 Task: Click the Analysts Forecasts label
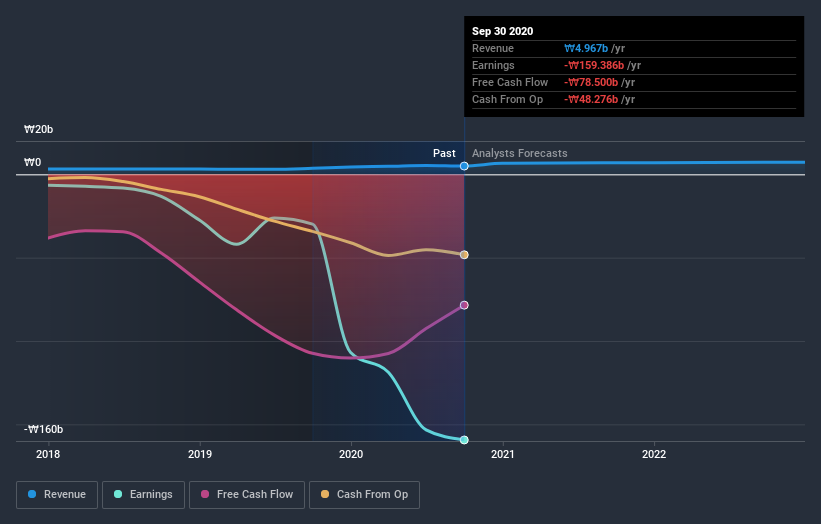(x=520, y=153)
